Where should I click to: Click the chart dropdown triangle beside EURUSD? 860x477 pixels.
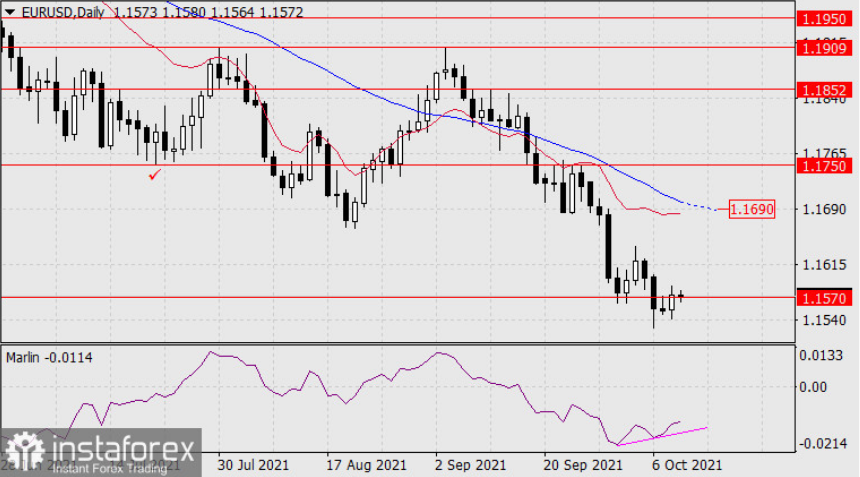click(9, 12)
